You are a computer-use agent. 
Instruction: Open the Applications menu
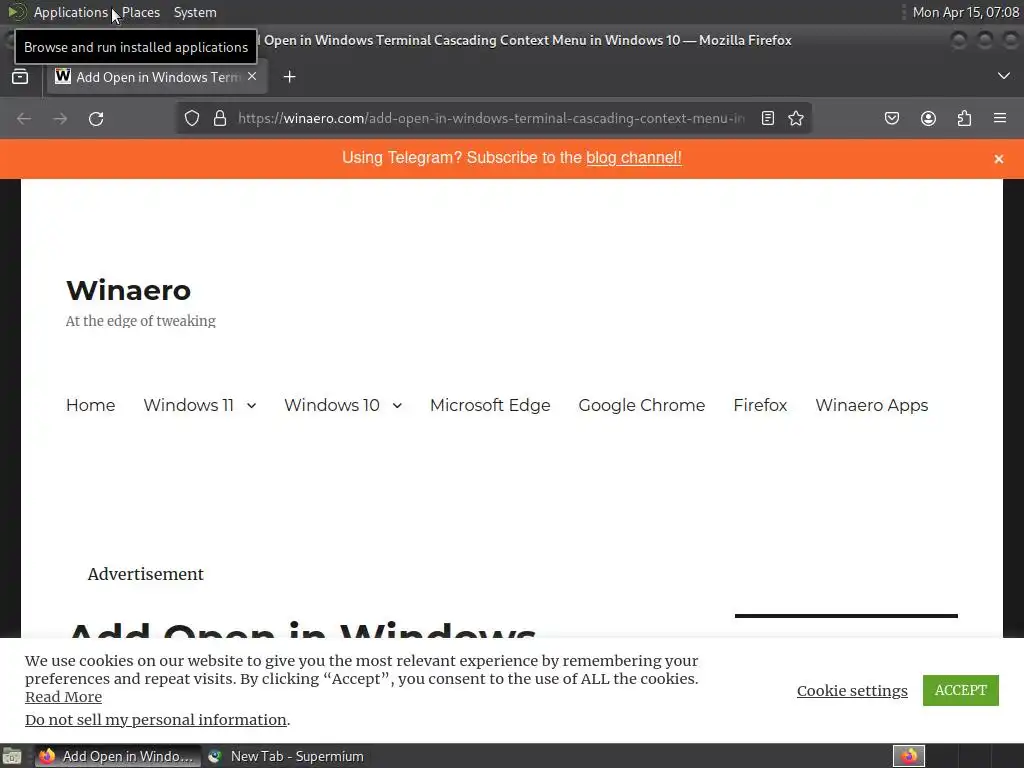71,12
